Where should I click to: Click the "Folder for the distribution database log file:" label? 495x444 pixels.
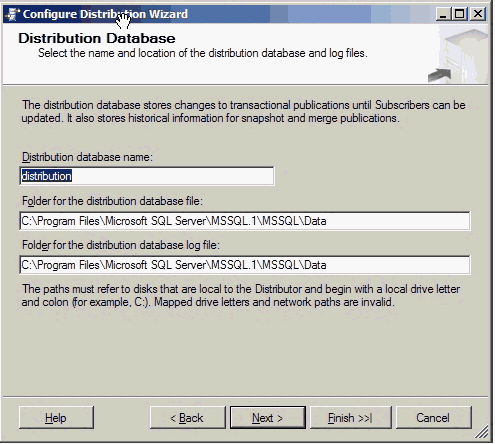pos(121,245)
